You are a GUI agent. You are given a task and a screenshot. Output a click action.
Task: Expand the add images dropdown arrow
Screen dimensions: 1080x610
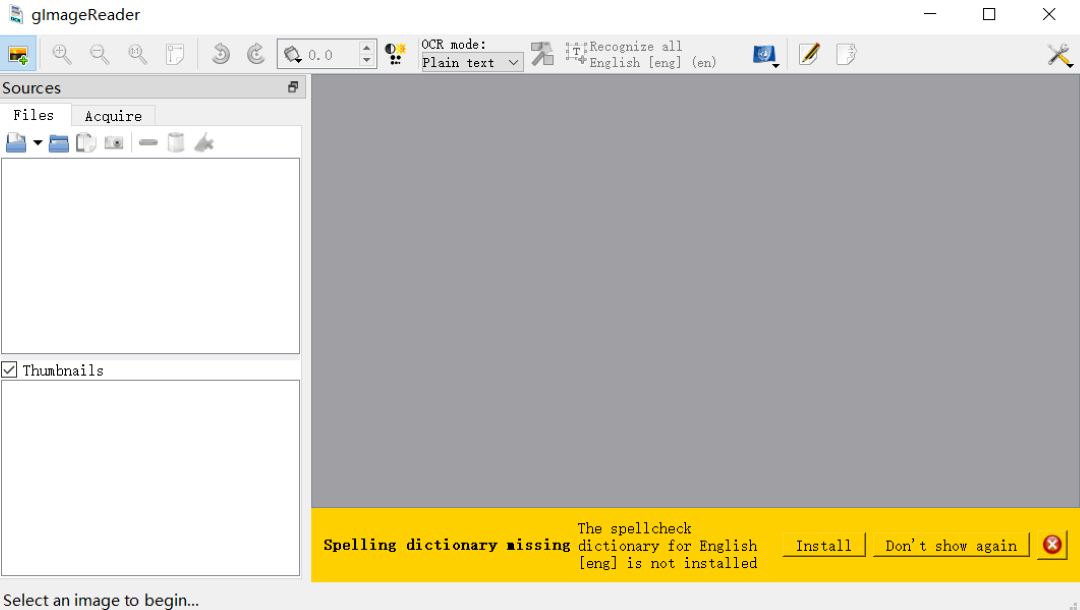[x=38, y=143]
